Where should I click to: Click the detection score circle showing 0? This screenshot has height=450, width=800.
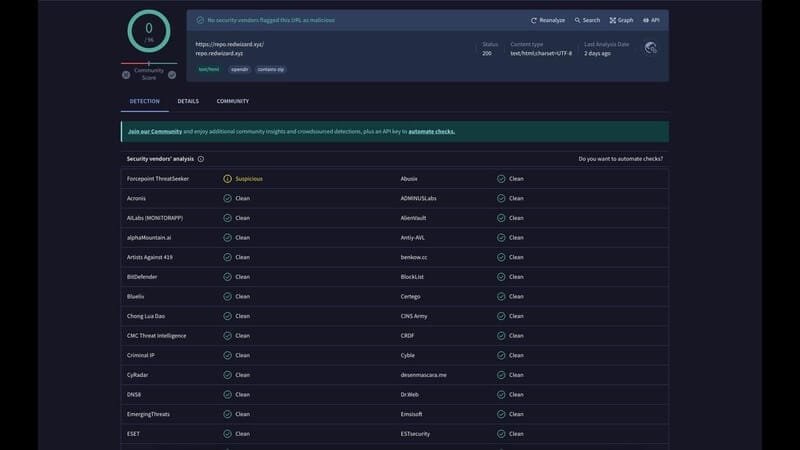coord(149,32)
